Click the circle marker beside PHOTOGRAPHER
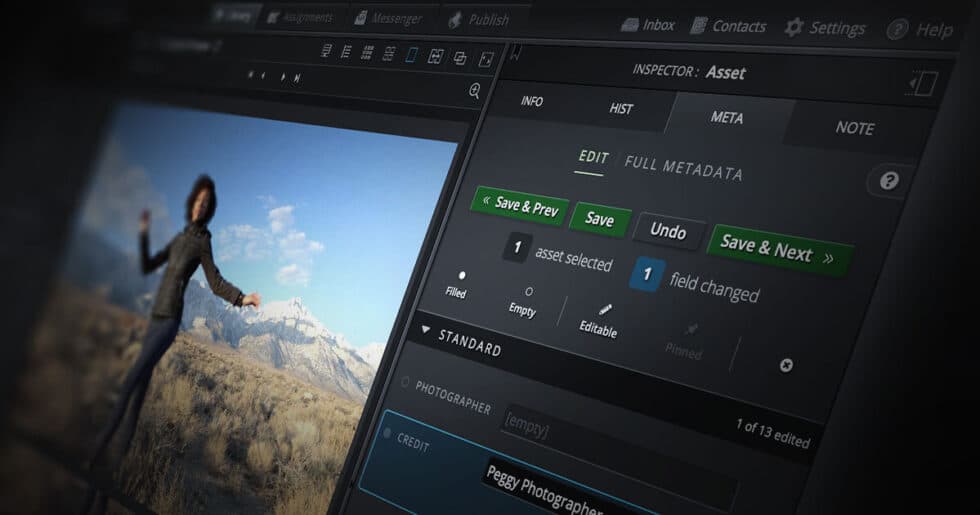Image resolution: width=980 pixels, height=515 pixels. click(x=404, y=382)
